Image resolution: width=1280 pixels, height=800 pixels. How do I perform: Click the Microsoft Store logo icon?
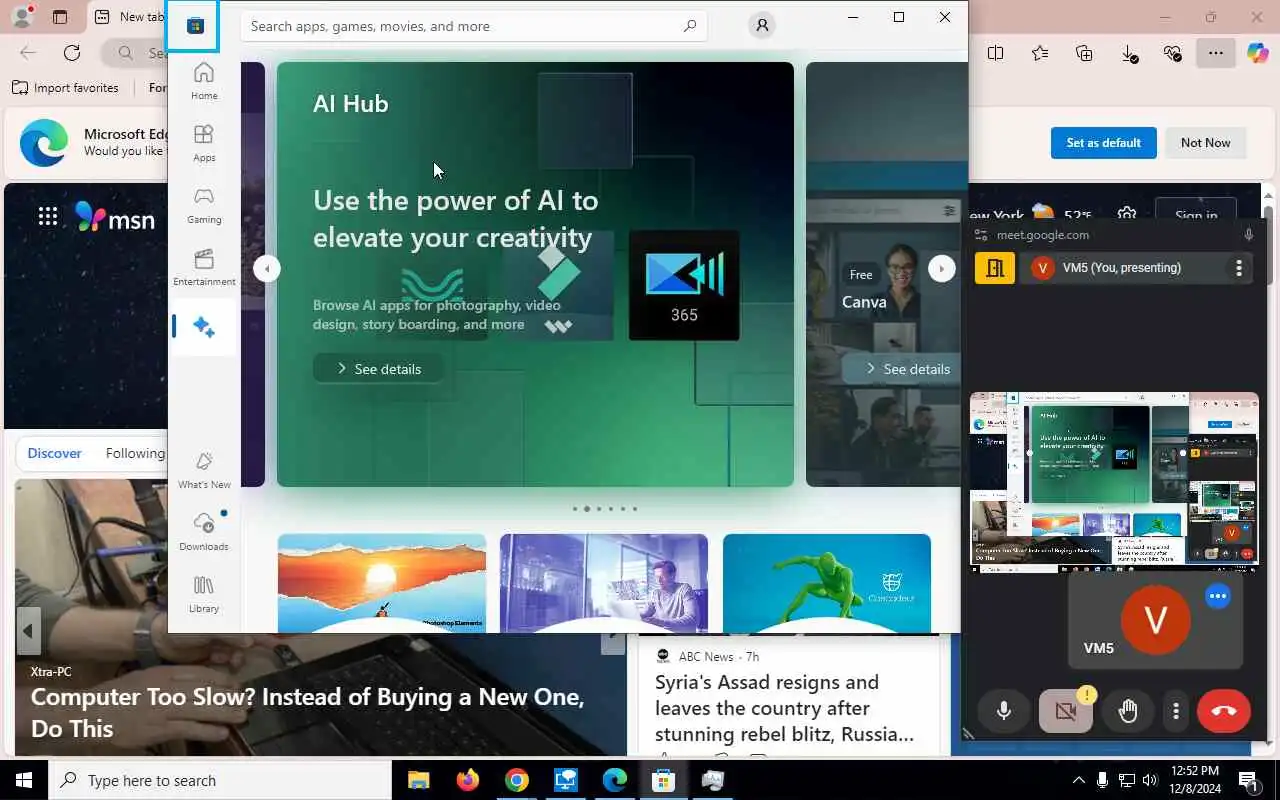pyautogui.click(x=196, y=26)
